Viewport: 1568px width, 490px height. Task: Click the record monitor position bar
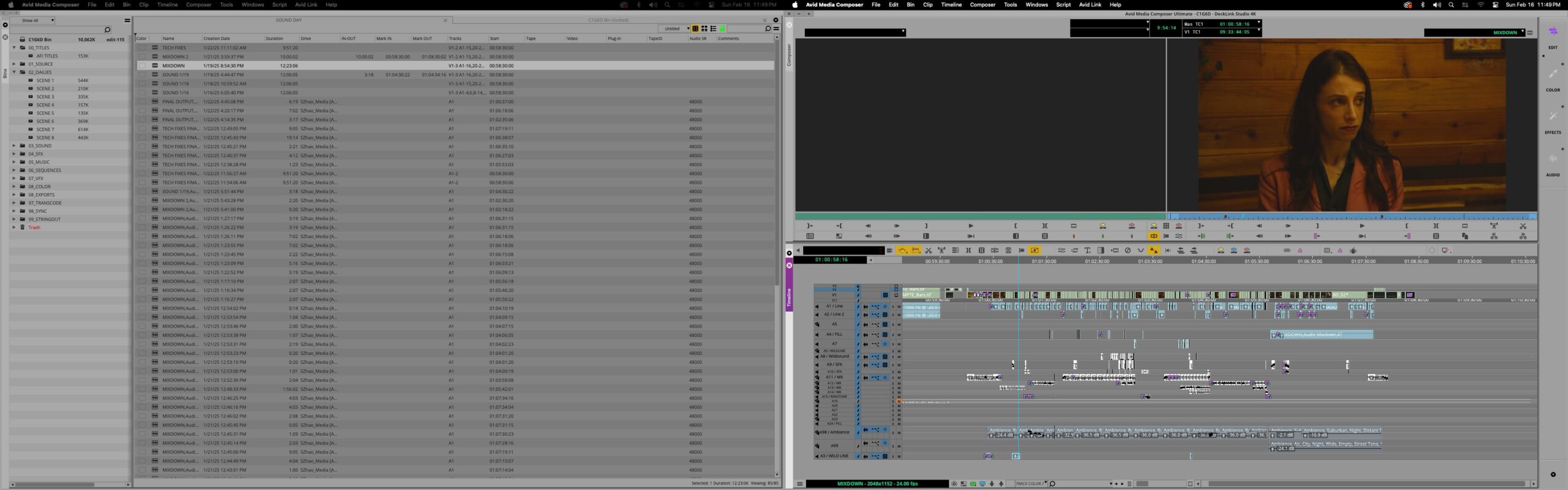(x=1352, y=216)
